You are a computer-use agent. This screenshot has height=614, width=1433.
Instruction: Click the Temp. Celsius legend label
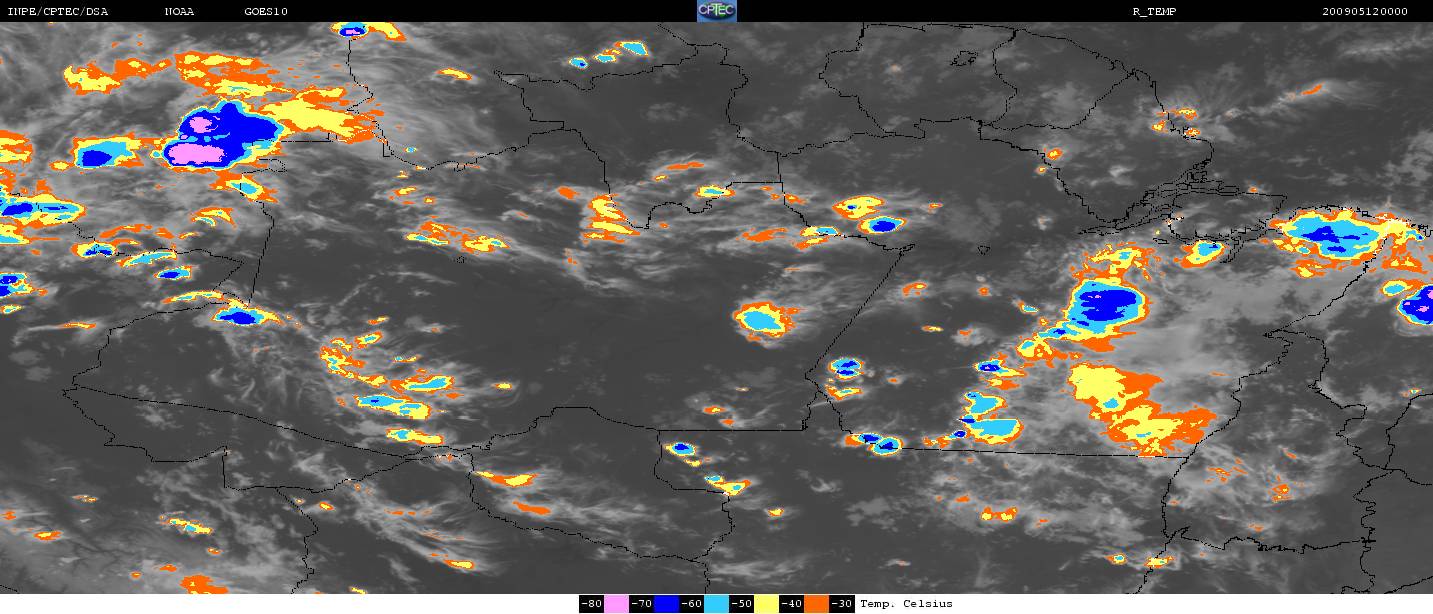[x=906, y=604]
